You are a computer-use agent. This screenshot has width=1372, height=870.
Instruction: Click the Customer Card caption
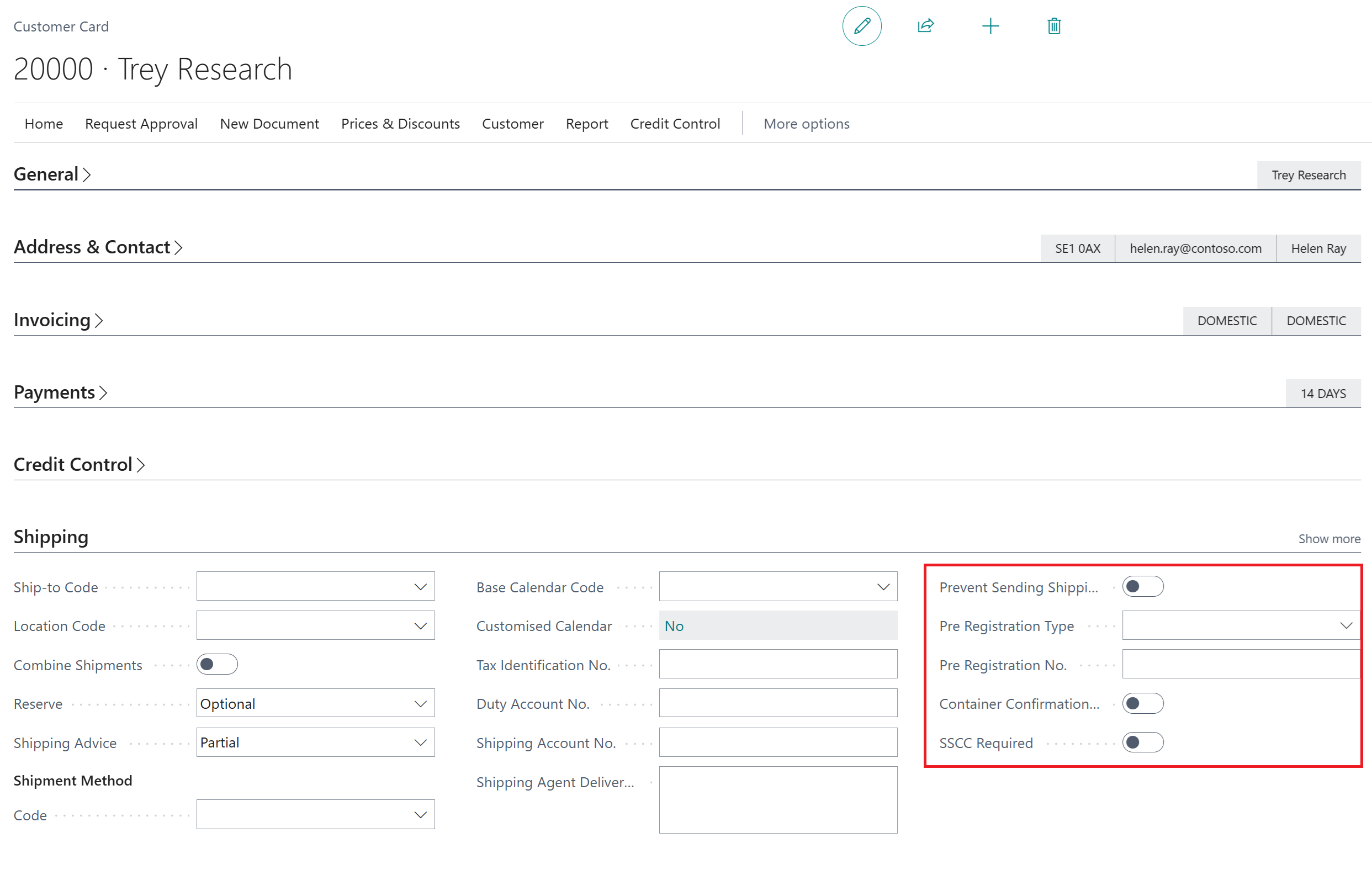pyautogui.click(x=61, y=27)
